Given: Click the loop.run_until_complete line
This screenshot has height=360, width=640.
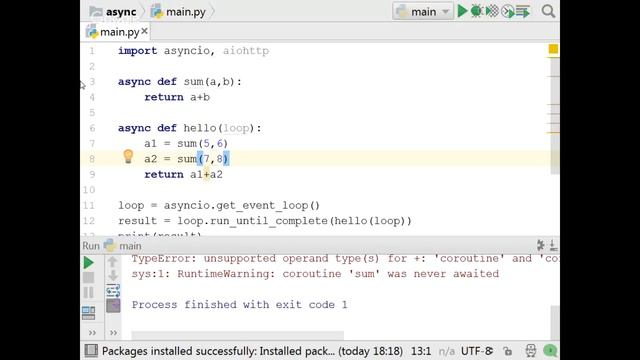Looking at the screenshot, I should point(265,221).
